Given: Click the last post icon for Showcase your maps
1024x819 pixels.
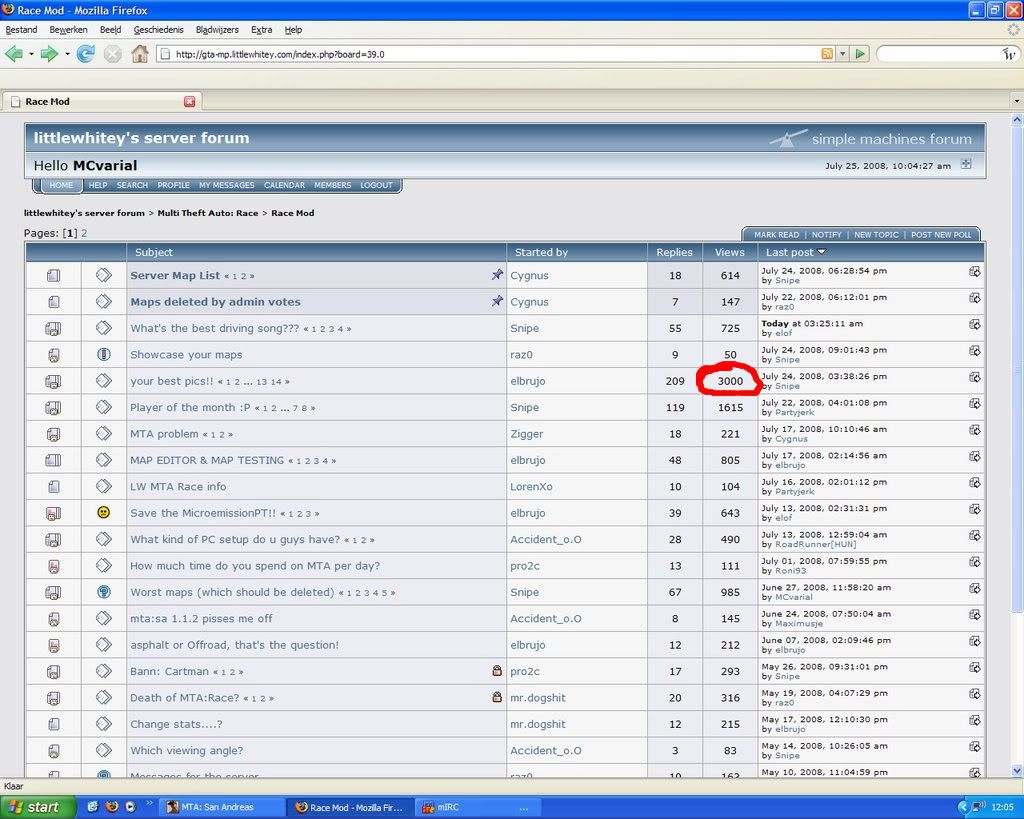Looking at the screenshot, I should click(x=974, y=350).
